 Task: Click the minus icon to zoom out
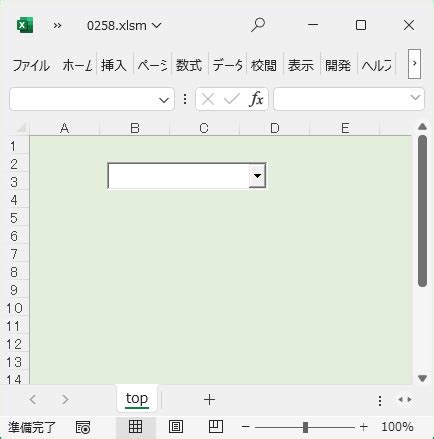(246, 427)
